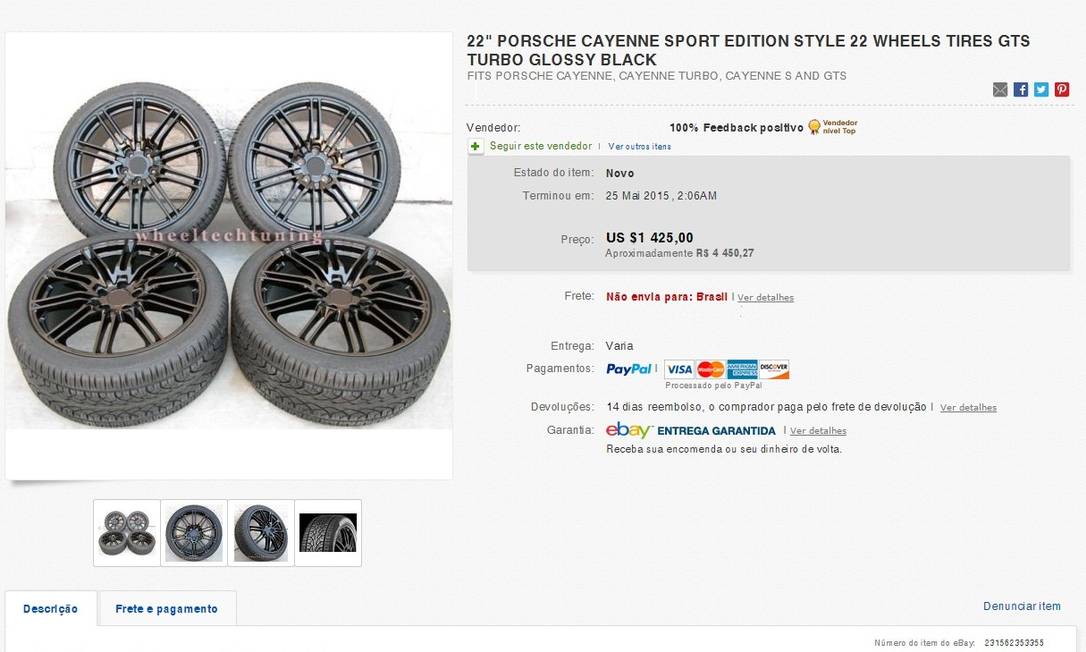Image resolution: width=1086 pixels, height=652 pixels.
Task: Pin listing on Pinterest
Action: coord(1062,90)
